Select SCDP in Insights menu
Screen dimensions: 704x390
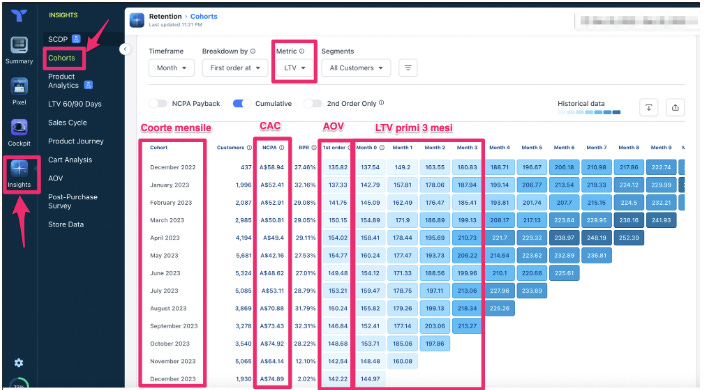tap(58, 39)
